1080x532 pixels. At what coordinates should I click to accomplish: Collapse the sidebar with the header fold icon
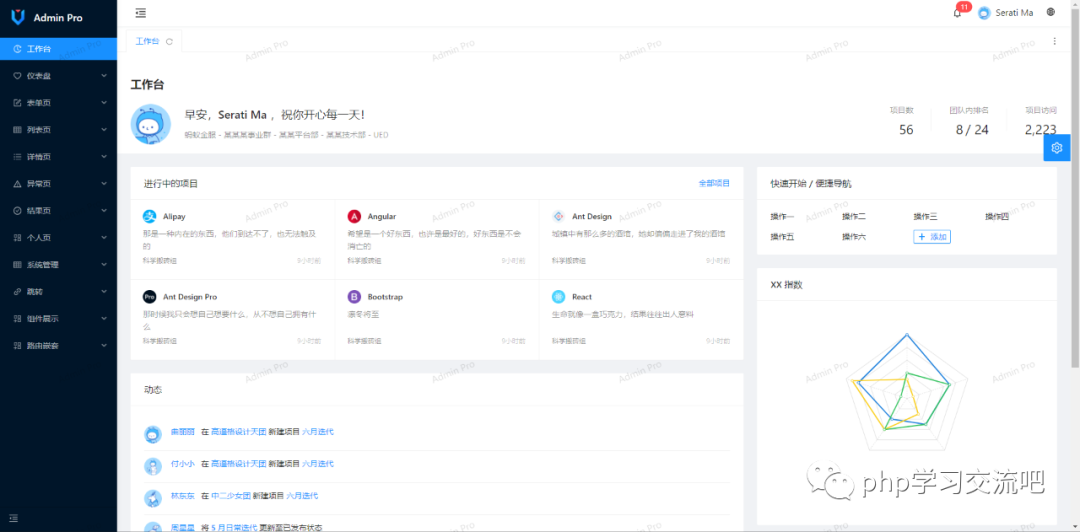(141, 12)
